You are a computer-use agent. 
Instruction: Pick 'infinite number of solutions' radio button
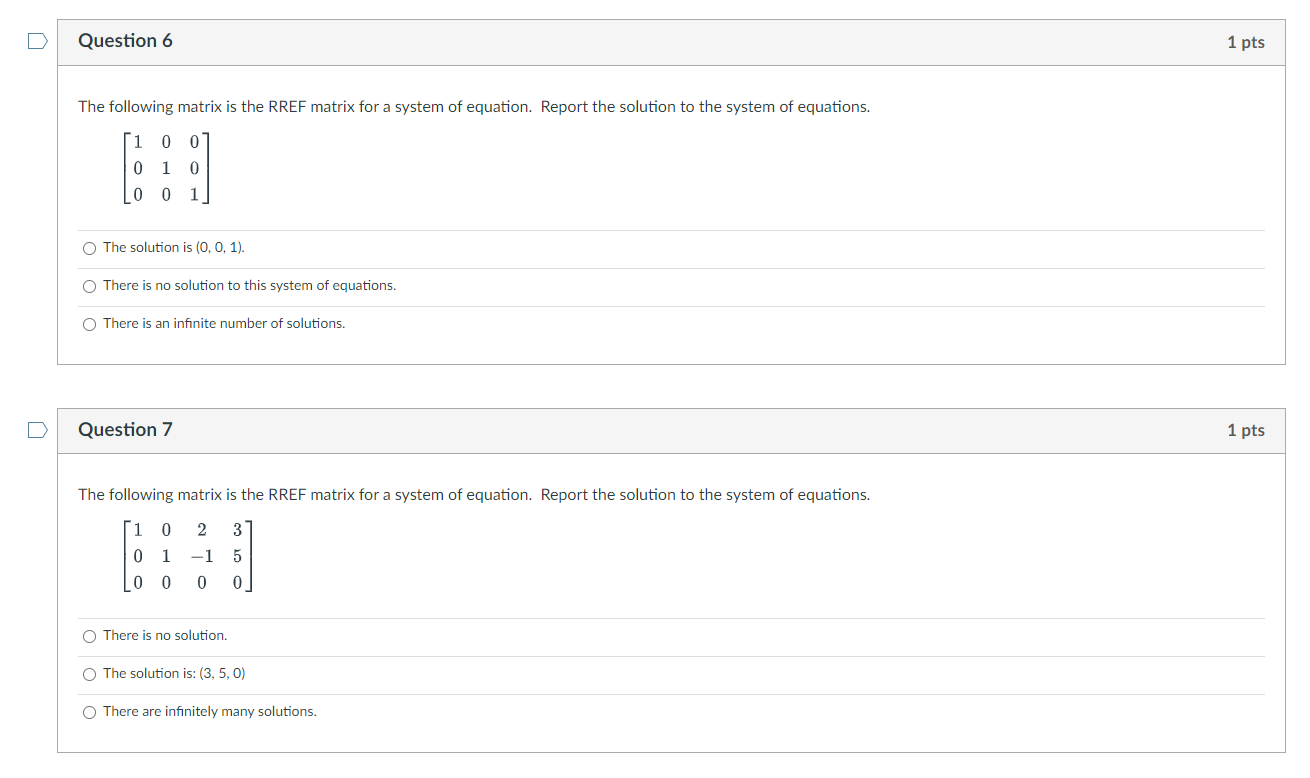90,324
